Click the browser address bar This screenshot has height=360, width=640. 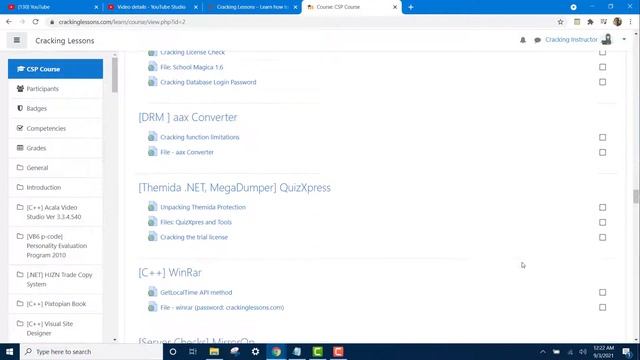tap(302, 22)
